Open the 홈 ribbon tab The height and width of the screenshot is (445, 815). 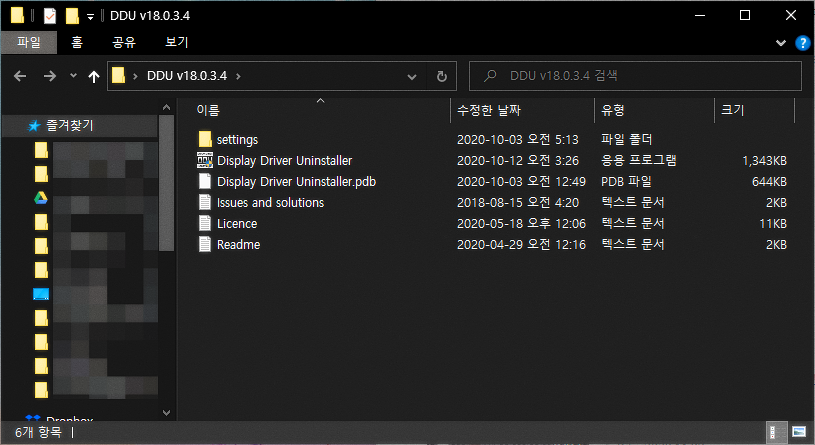[x=77, y=43]
